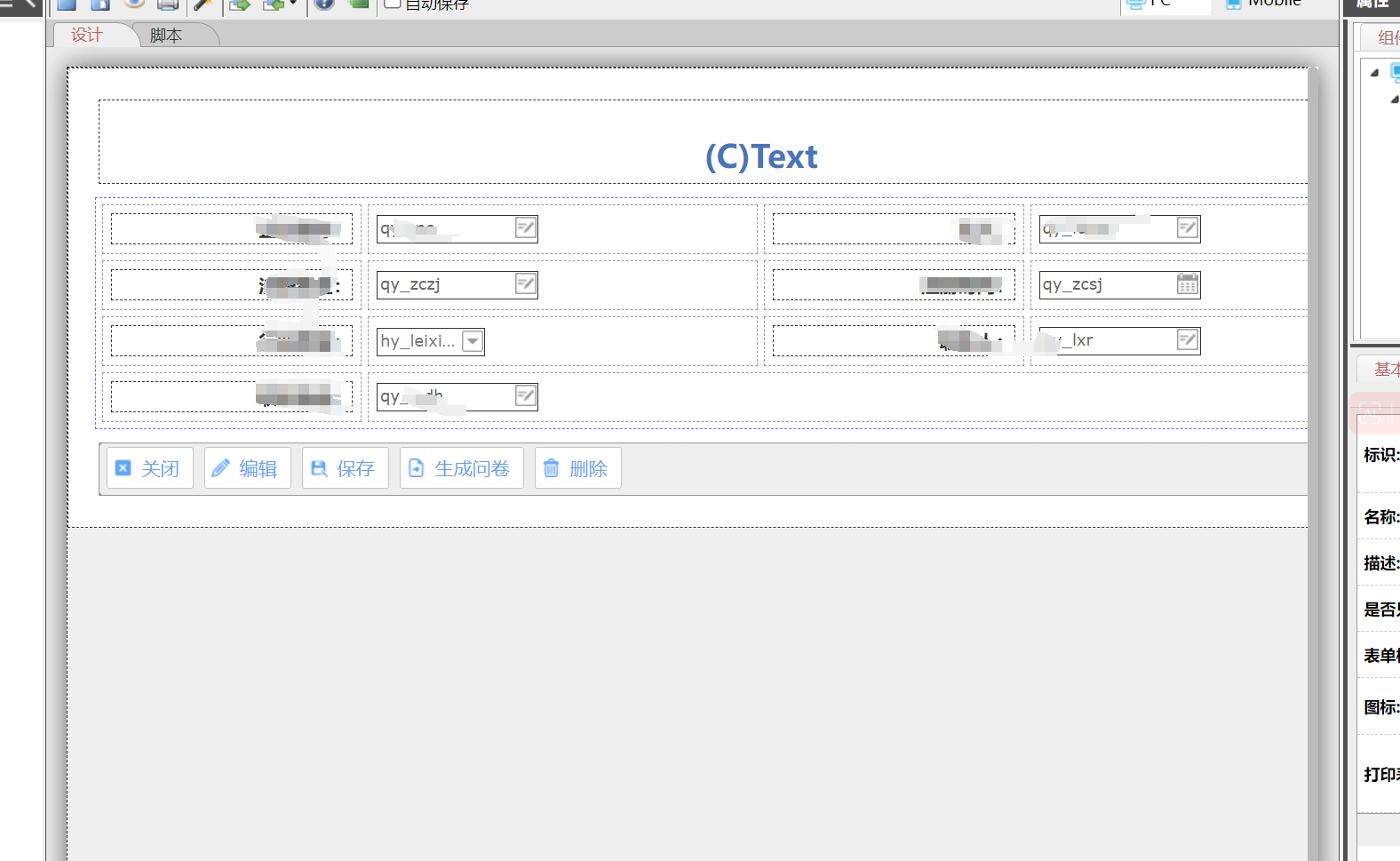Select the qy_zcsj date field

[x=1120, y=284]
